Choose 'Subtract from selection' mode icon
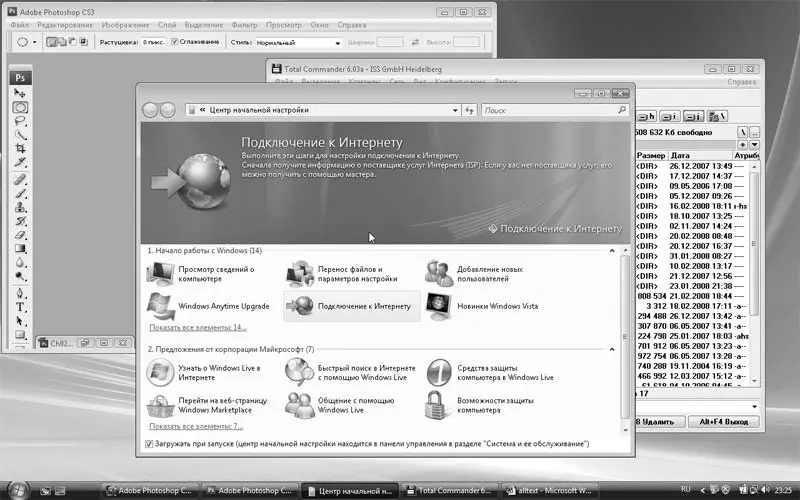 pyautogui.click(x=72, y=42)
